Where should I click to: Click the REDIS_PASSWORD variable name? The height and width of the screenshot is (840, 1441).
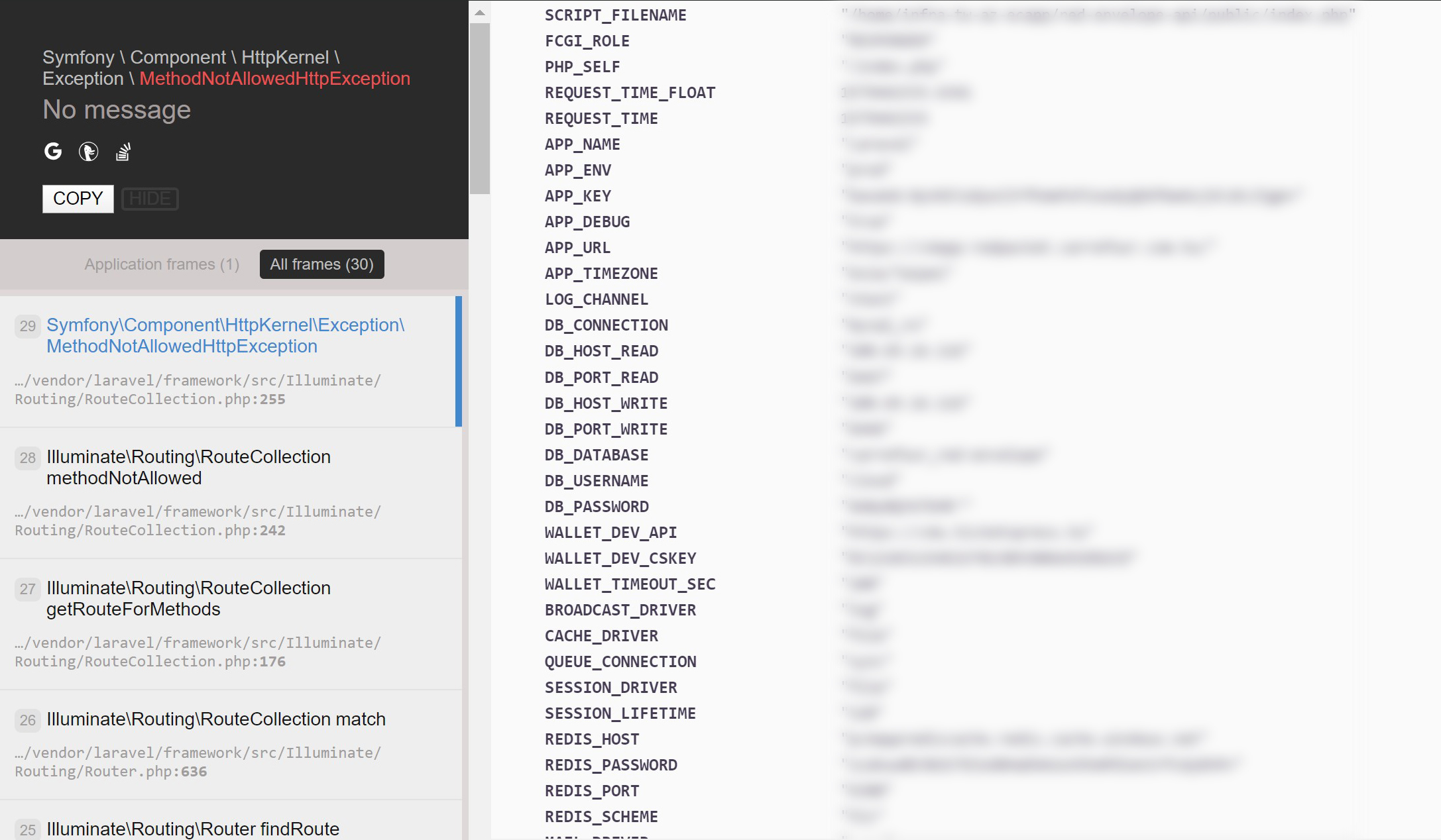tap(611, 765)
